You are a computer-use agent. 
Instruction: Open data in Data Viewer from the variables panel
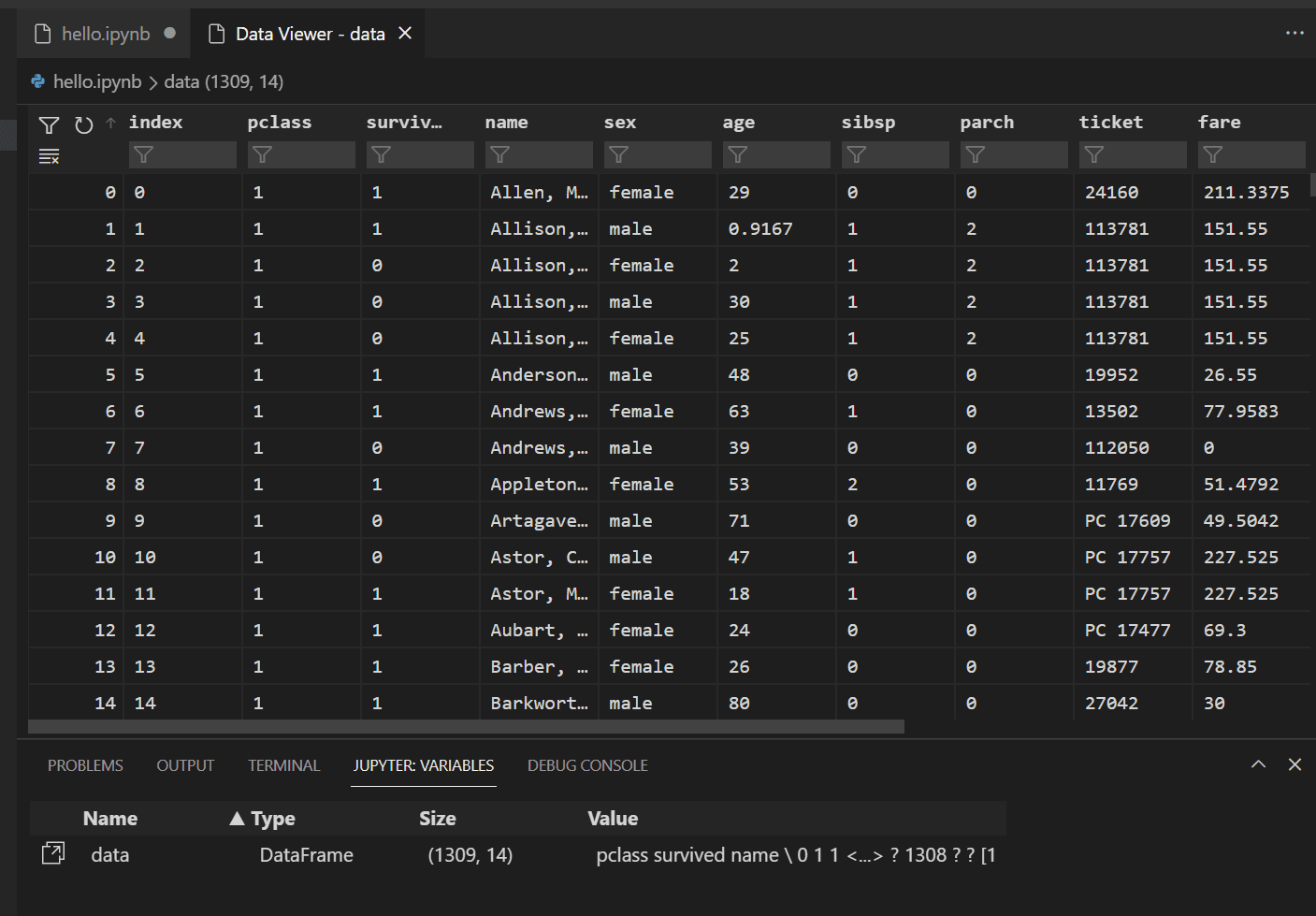coord(53,853)
